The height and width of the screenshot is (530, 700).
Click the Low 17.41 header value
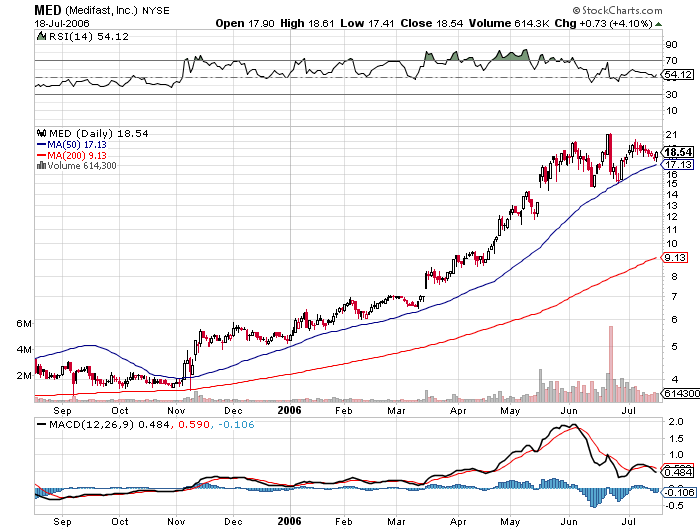(x=367, y=23)
